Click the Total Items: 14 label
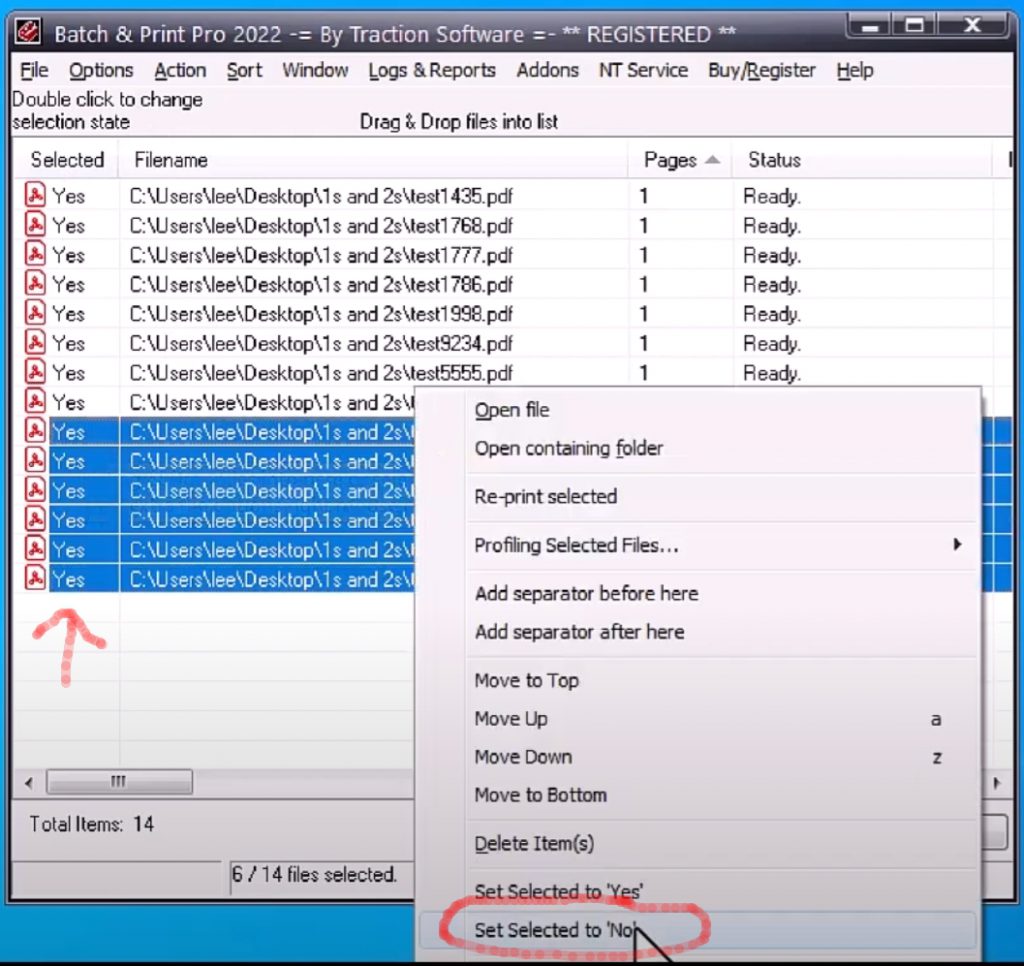The width and height of the screenshot is (1024, 966). point(91,824)
